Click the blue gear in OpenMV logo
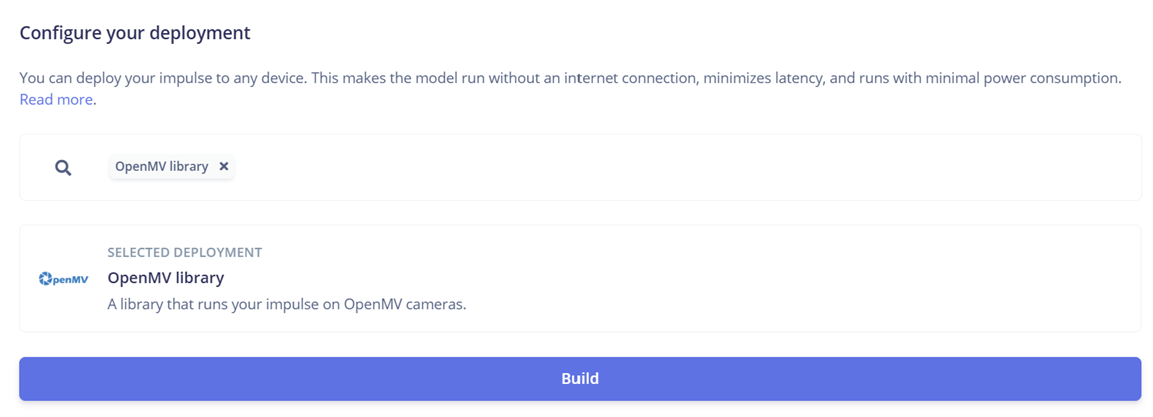 pos(44,279)
